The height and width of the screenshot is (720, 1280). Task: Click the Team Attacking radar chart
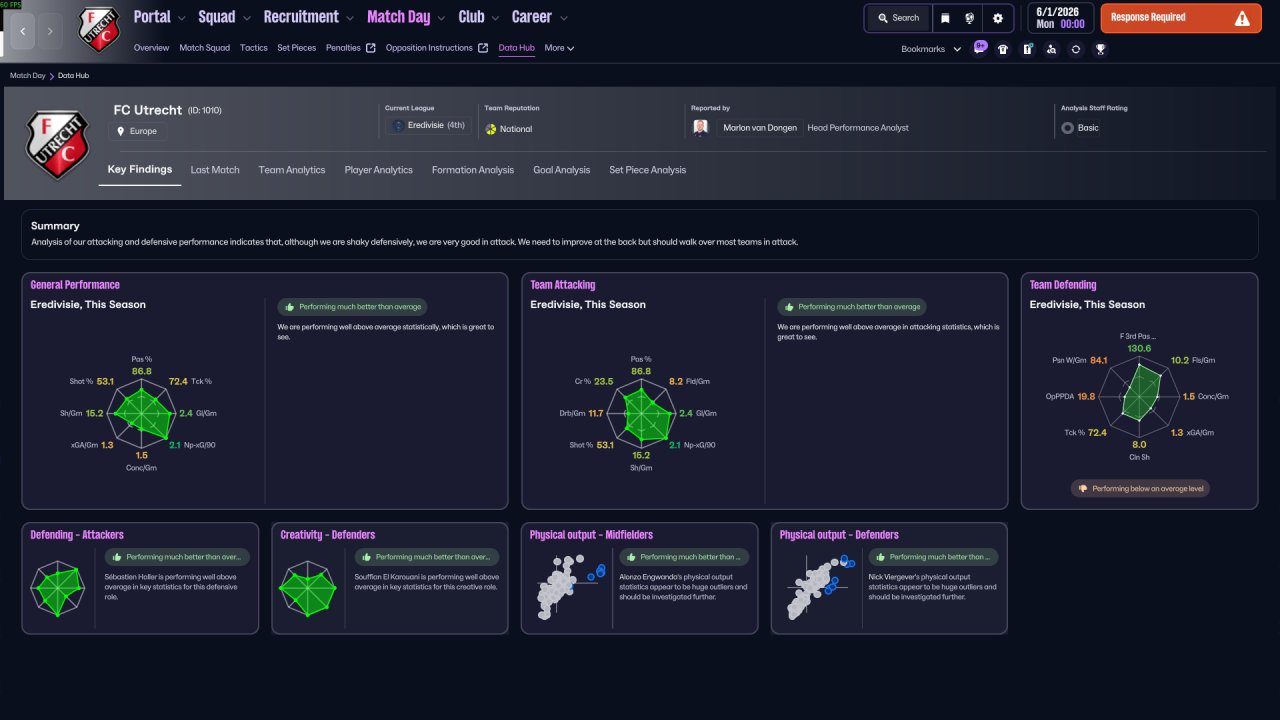(641, 414)
